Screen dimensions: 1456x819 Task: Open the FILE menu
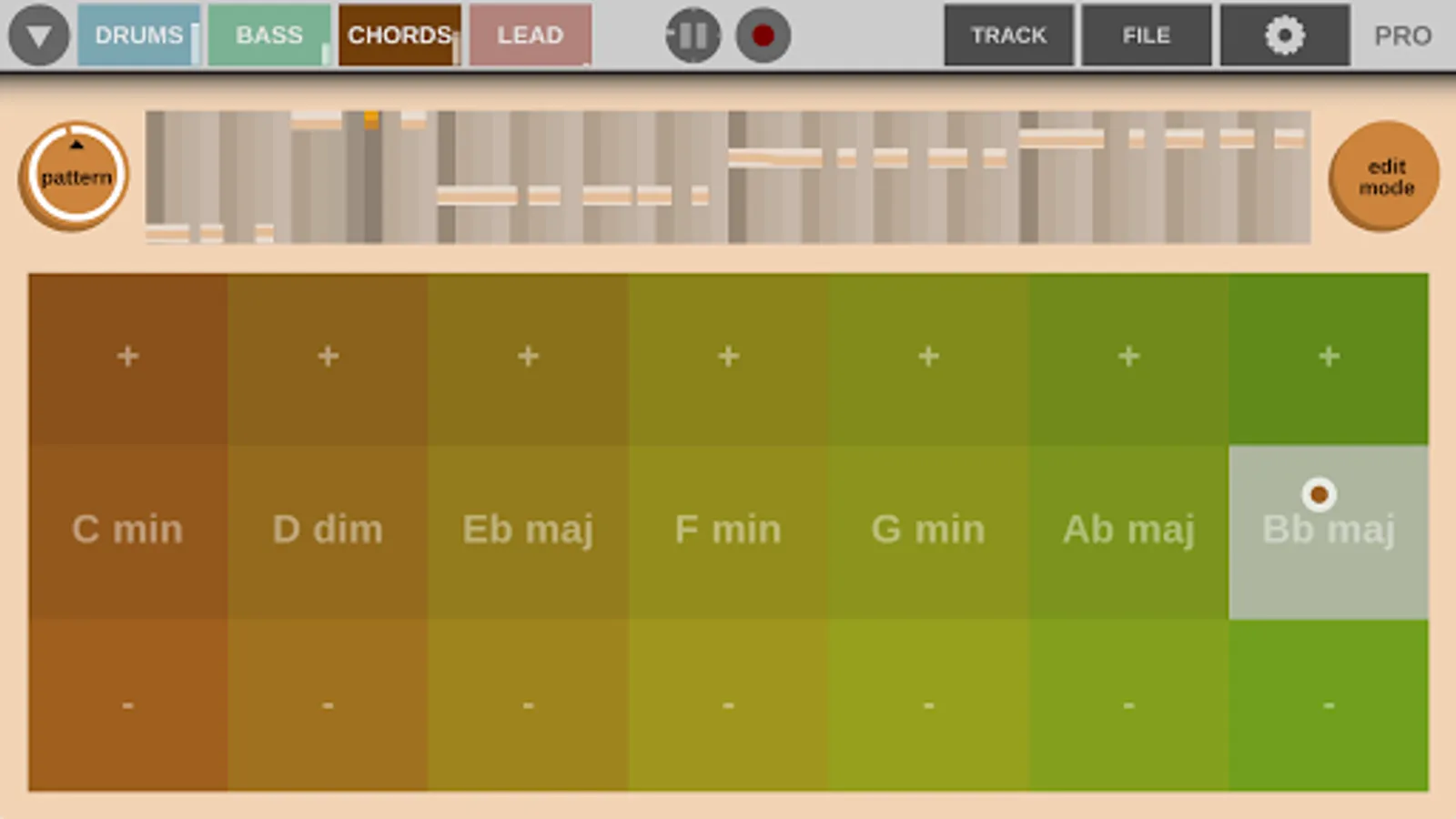(x=1146, y=35)
